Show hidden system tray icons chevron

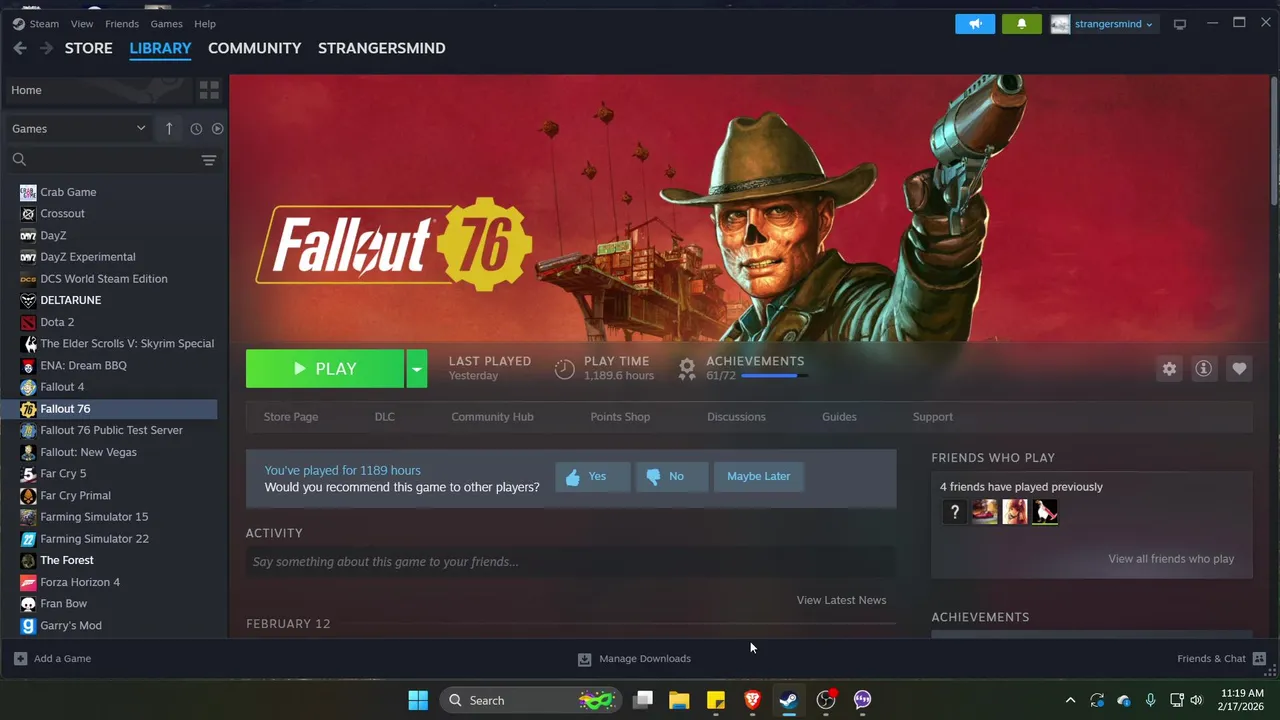click(1070, 700)
